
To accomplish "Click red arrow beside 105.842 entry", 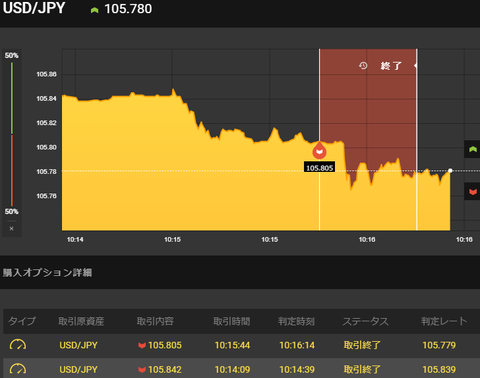I will (142, 369).
